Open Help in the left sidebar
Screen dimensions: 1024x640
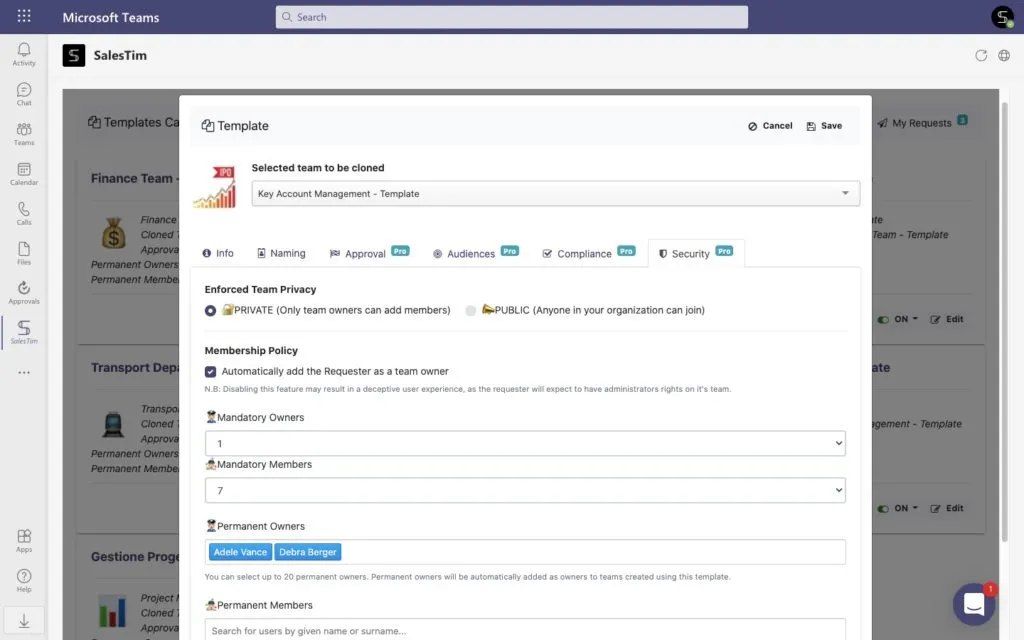(x=24, y=581)
